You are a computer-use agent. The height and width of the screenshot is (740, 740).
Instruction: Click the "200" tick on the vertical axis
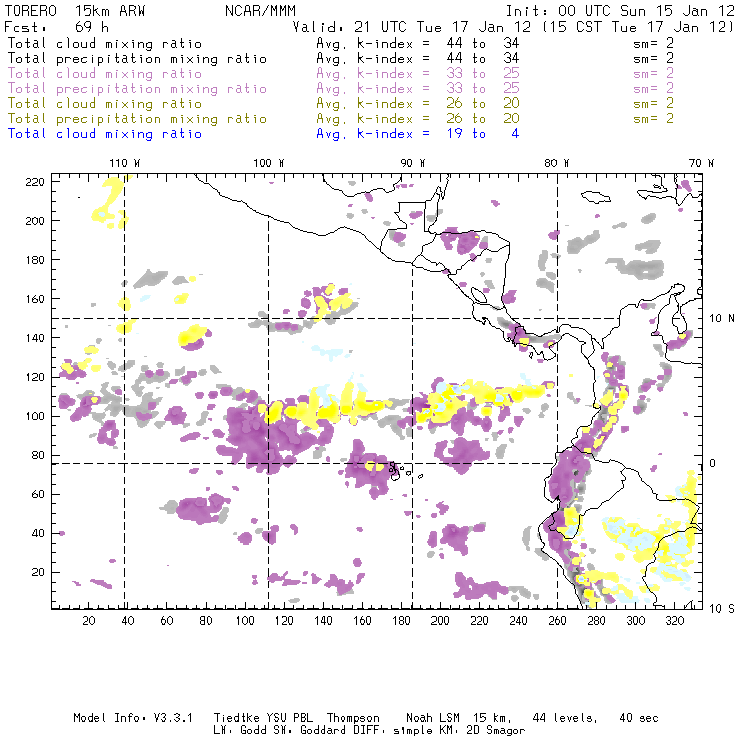point(35,221)
